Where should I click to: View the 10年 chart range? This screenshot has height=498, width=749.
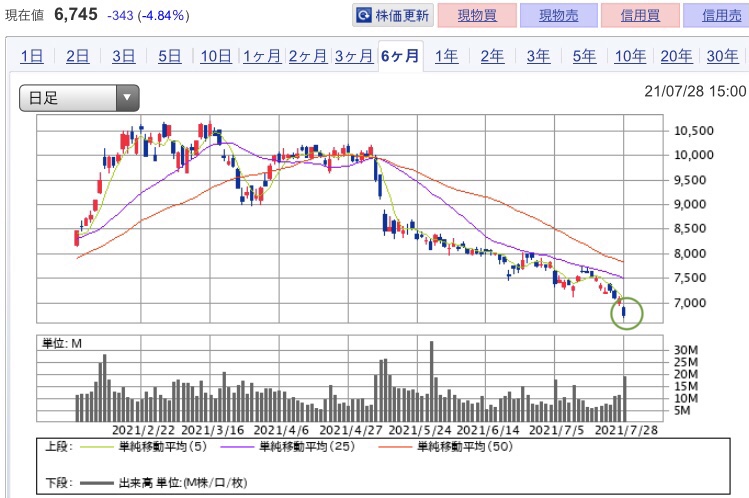click(630, 56)
